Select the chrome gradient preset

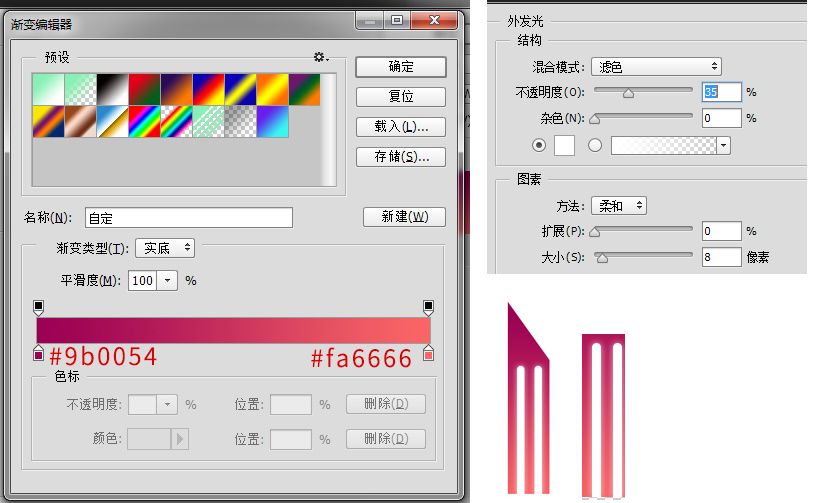[x=112, y=122]
